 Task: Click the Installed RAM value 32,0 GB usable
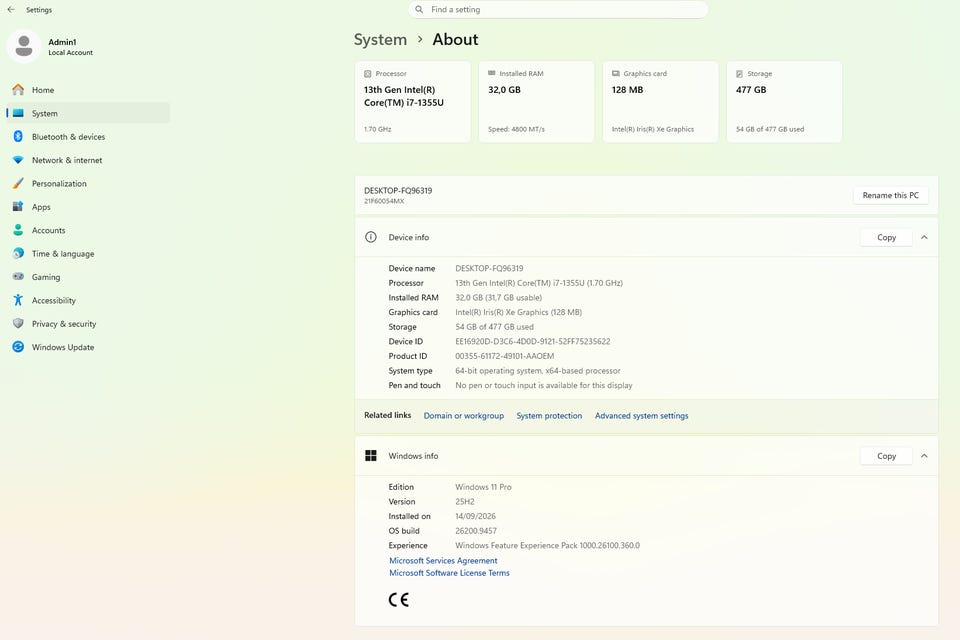(498, 298)
